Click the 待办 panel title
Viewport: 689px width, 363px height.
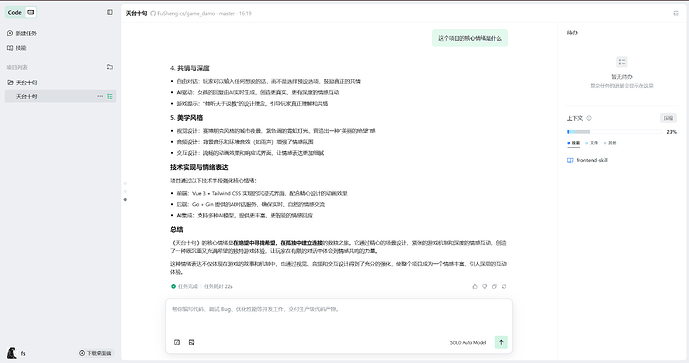(x=572, y=33)
